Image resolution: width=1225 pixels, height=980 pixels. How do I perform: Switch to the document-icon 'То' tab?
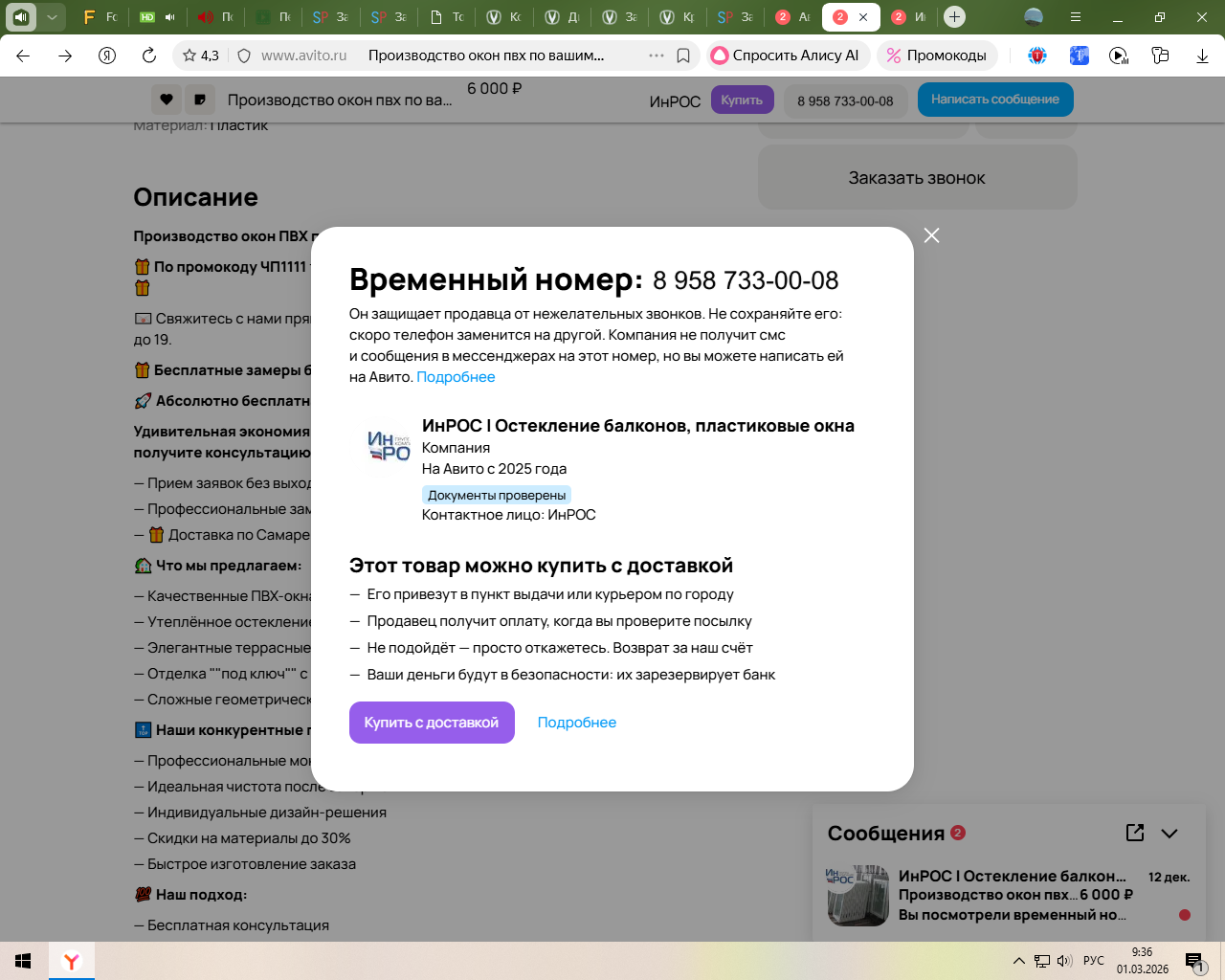(x=448, y=17)
